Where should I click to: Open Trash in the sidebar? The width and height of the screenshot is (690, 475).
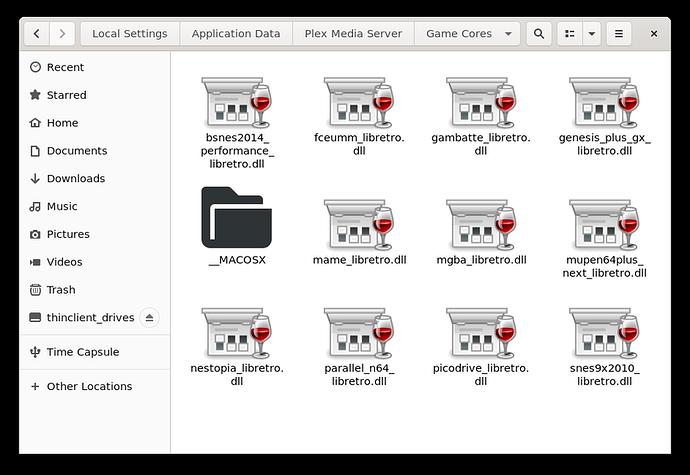point(95,290)
